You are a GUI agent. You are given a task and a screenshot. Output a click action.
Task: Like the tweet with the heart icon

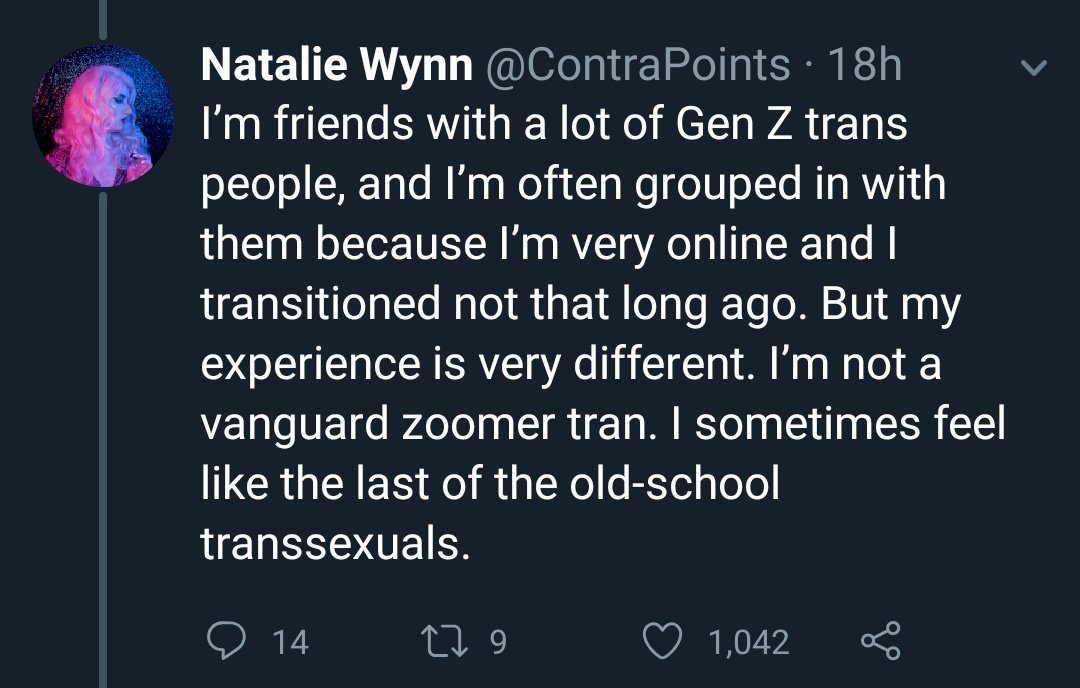pyautogui.click(x=663, y=640)
